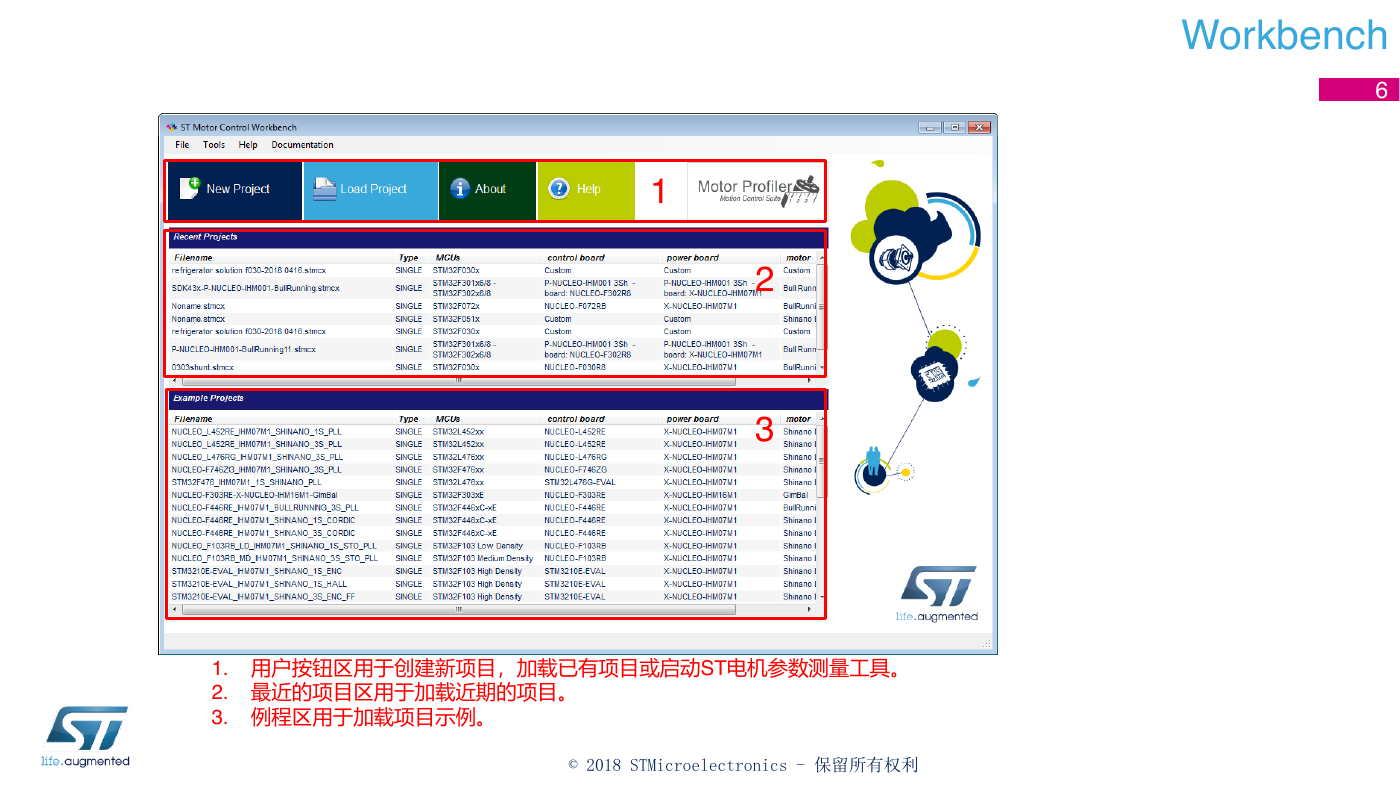Select the Noname.stmcx row with STM32F051x
The height and width of the screenshot is (788, 1400).
click(x=493, y=319)
